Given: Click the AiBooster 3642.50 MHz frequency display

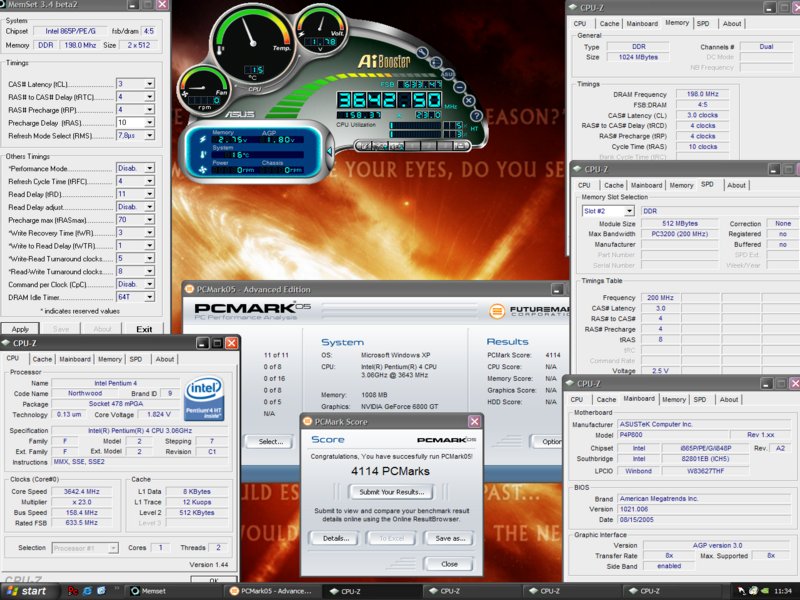Looking at the screenshot, I should [x=389, y=99].
